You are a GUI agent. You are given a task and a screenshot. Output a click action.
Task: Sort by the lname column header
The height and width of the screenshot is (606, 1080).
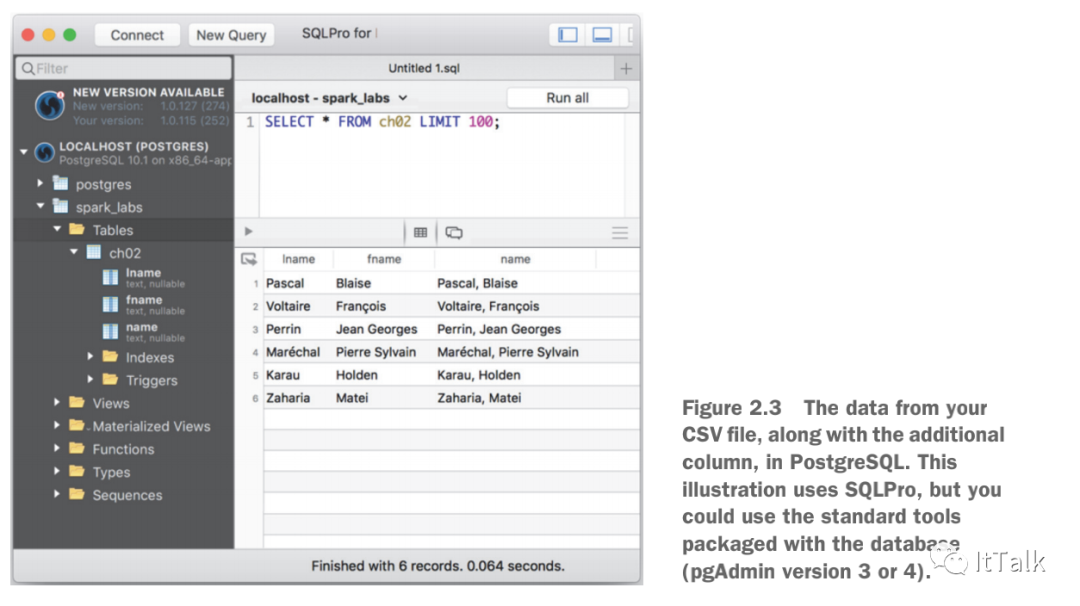pyautogui.click(x=298, y=259)
